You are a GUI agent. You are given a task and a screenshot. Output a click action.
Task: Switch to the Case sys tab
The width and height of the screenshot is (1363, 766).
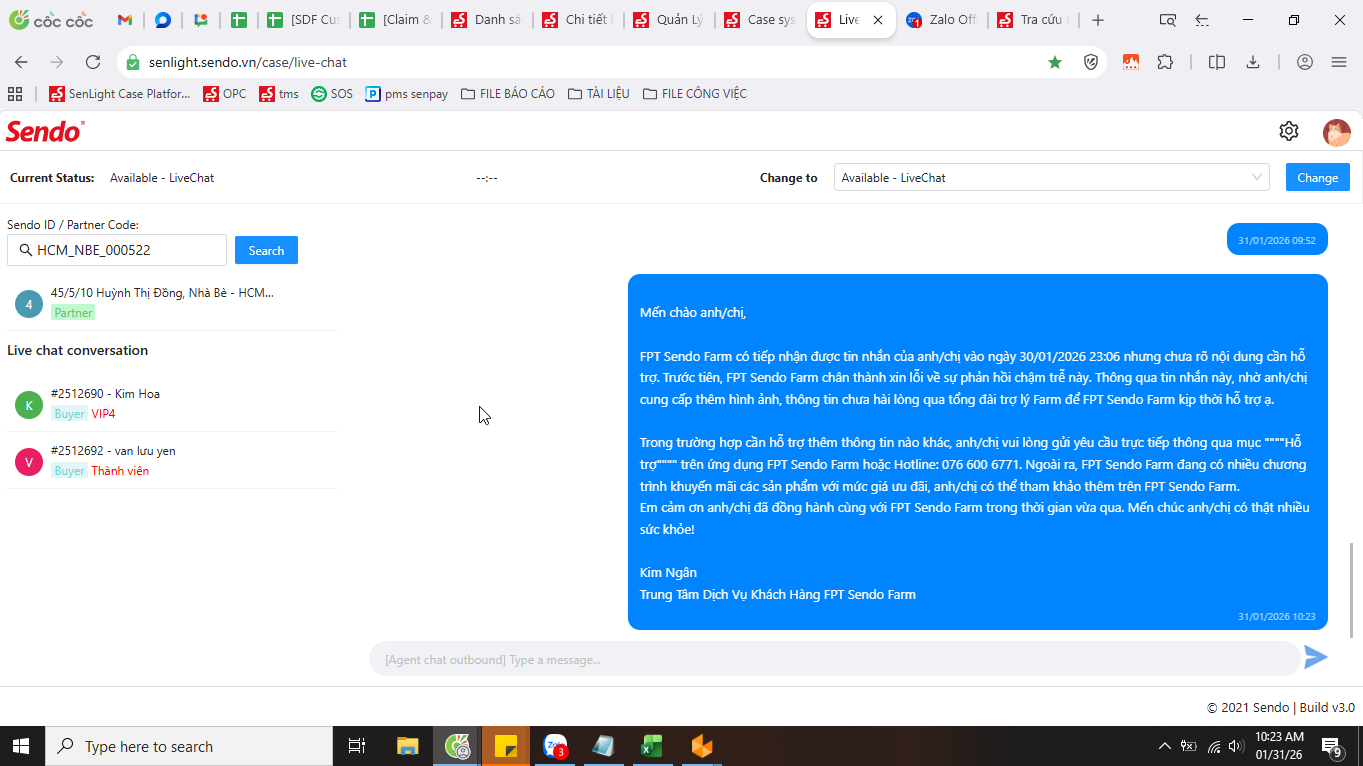(x=759, y=20)
